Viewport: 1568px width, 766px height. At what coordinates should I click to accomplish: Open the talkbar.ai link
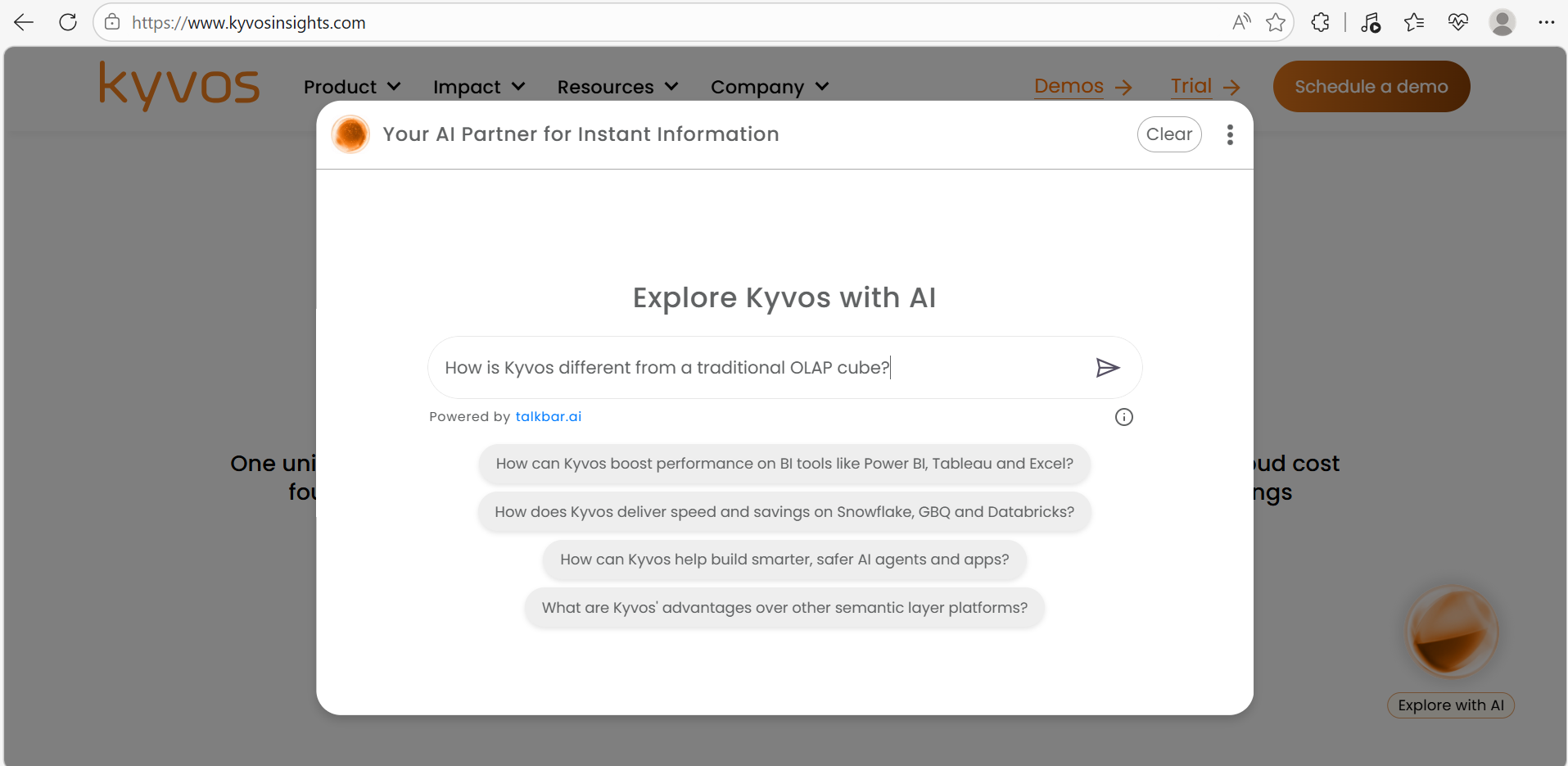point(548,416)
